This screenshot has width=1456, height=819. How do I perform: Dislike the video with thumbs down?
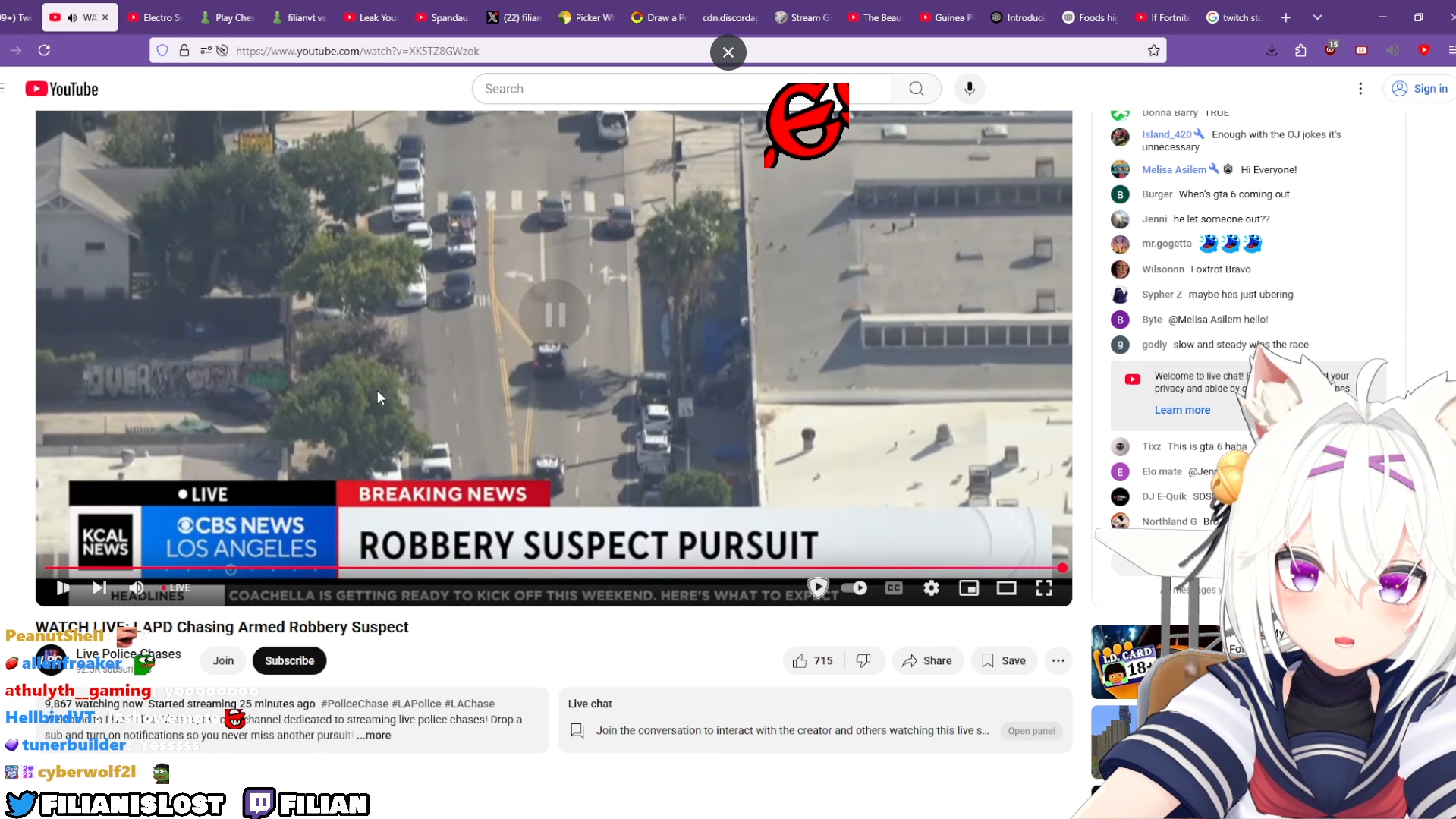[863, 660]
